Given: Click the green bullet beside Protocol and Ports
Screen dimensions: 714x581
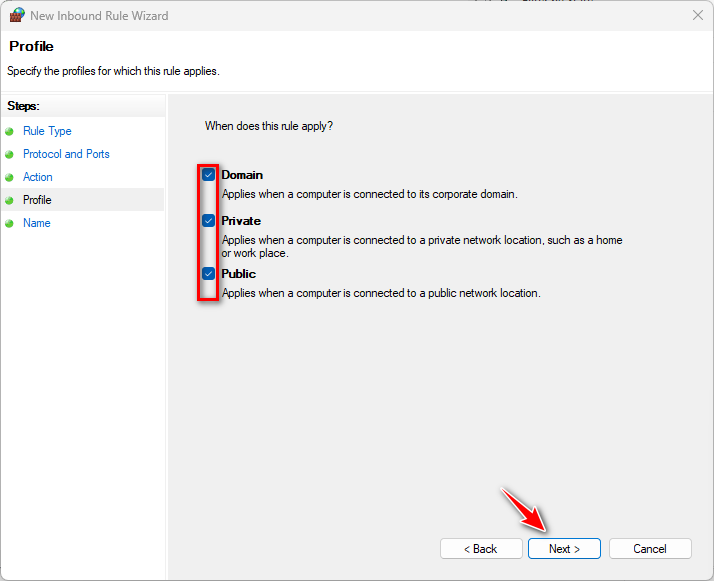Looking at the screenshot, I should (10, 154).
